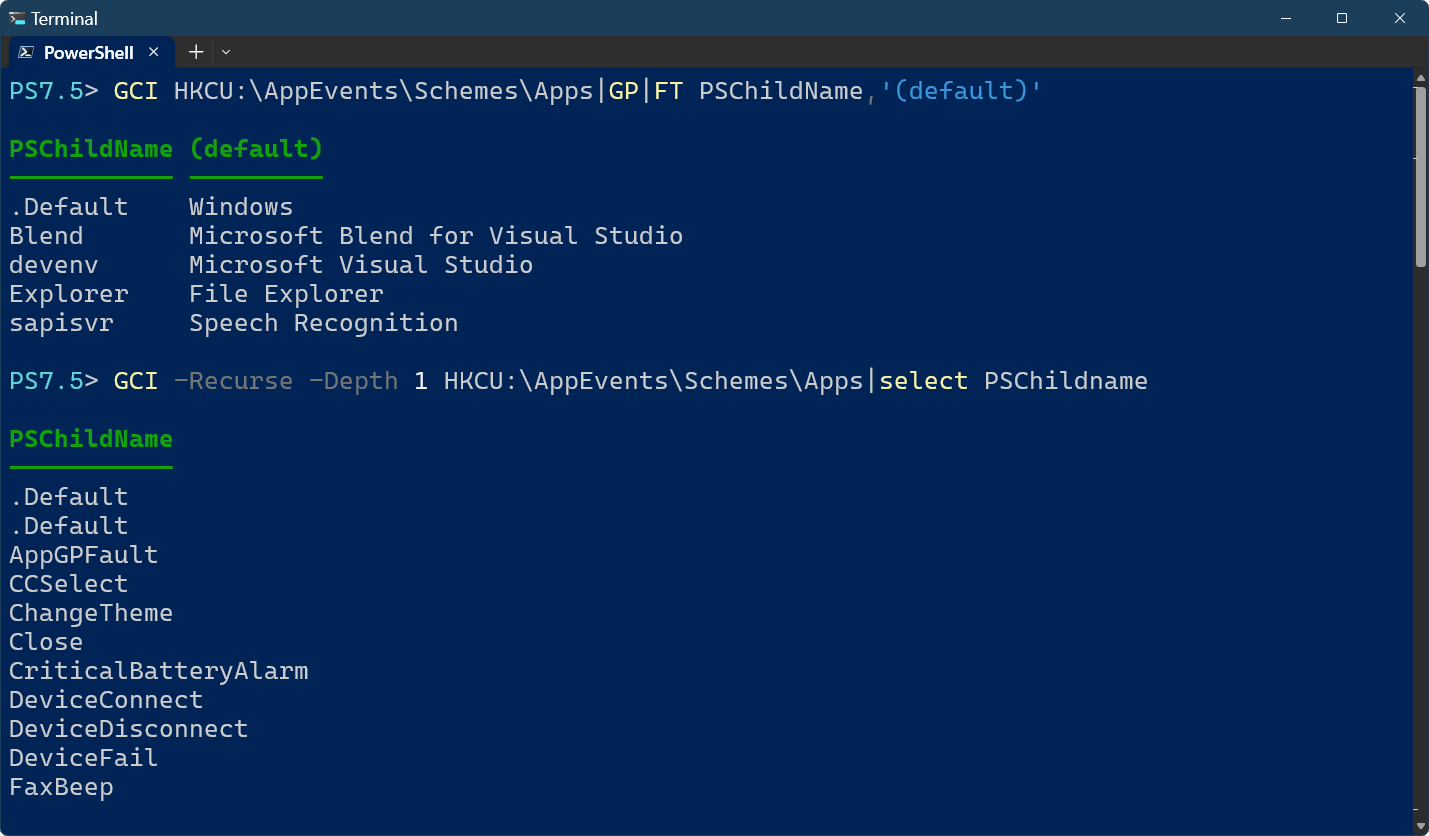1429x836 pixels.
Task: Click the scroll down arrow
Action: click(1420, 826)
